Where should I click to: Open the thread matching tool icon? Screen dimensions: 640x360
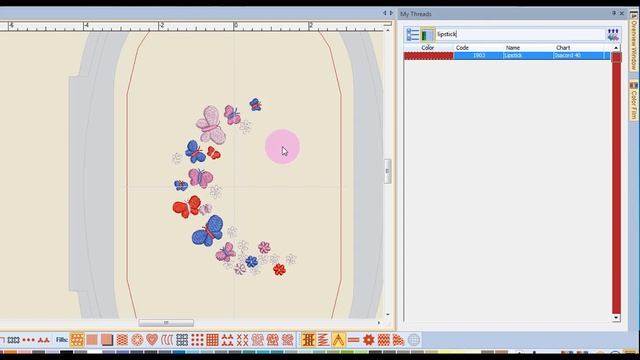coord(613,35)
